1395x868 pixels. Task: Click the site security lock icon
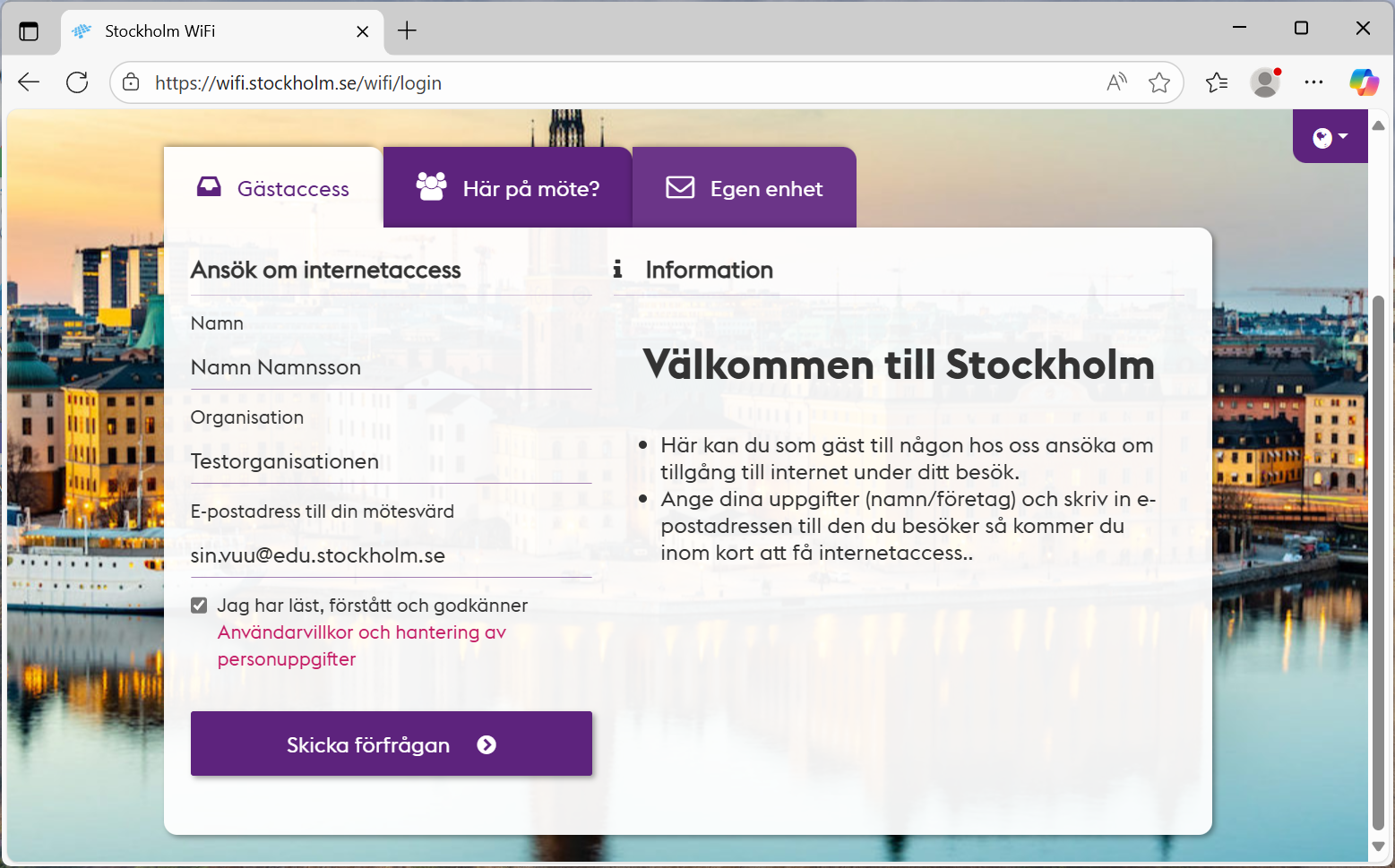pos(131,82)
